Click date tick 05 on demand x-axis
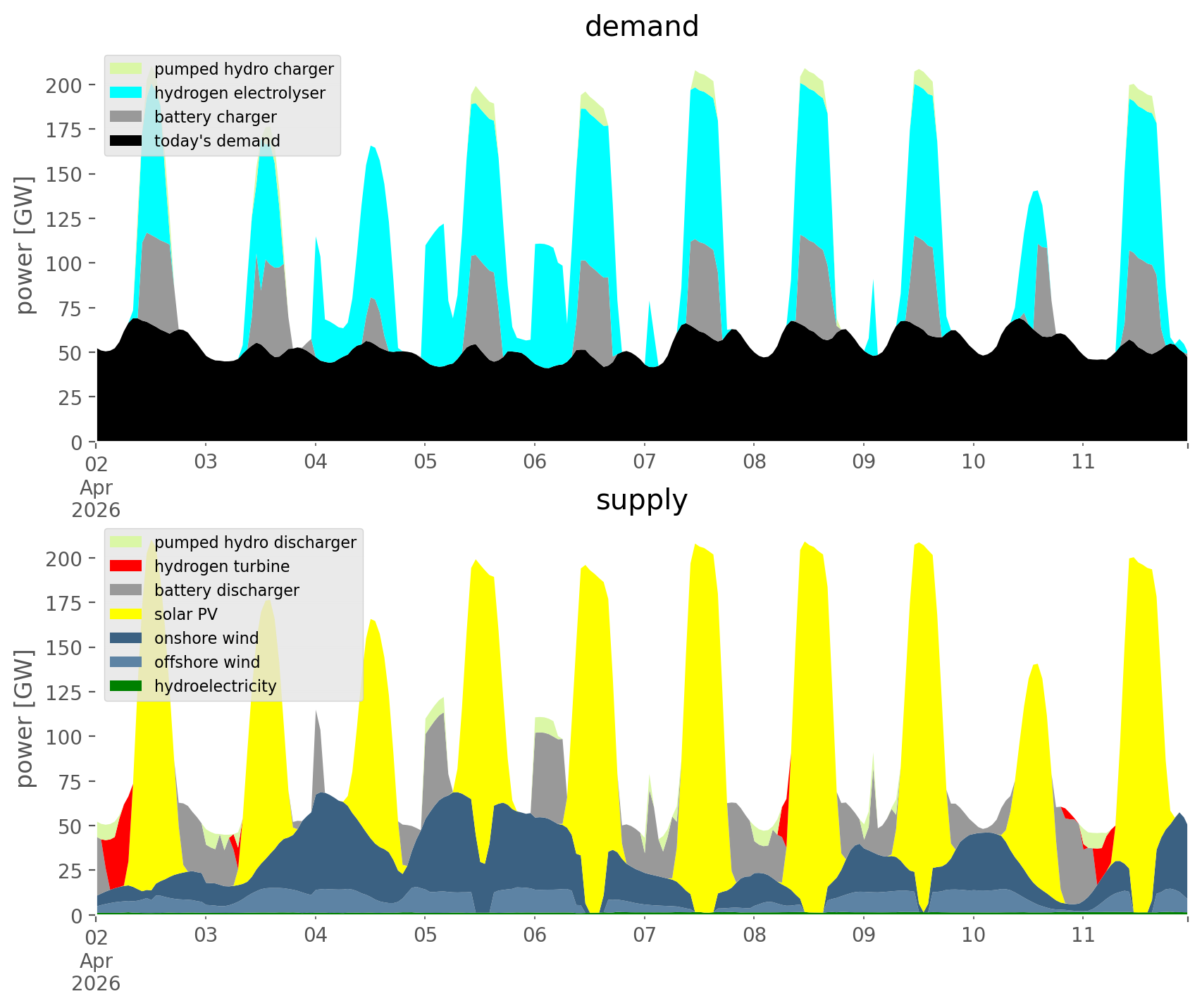Viewport: 1202px width, 1008px height. coord(425,462)
